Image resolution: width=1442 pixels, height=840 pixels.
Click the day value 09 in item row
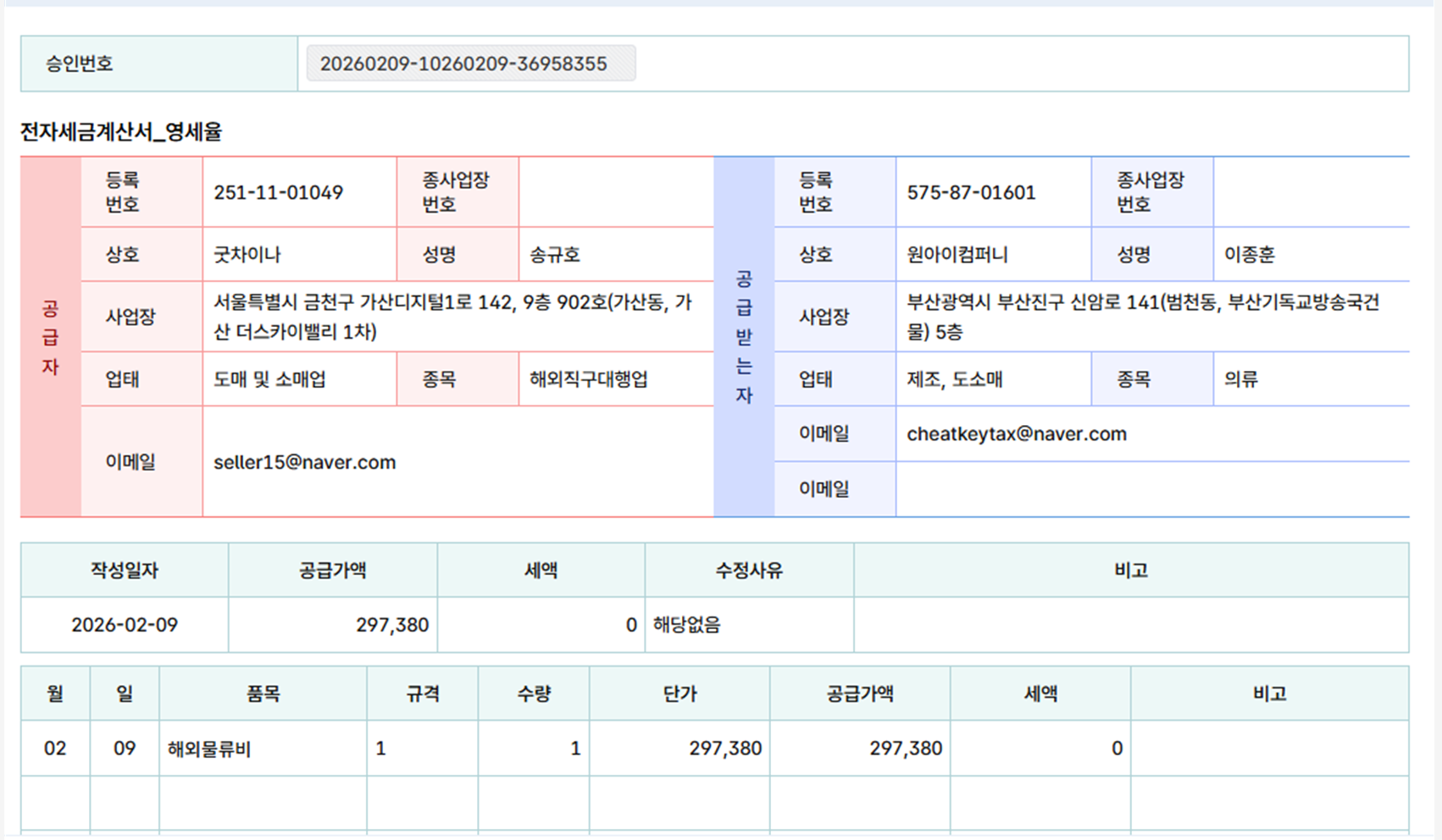125,749
